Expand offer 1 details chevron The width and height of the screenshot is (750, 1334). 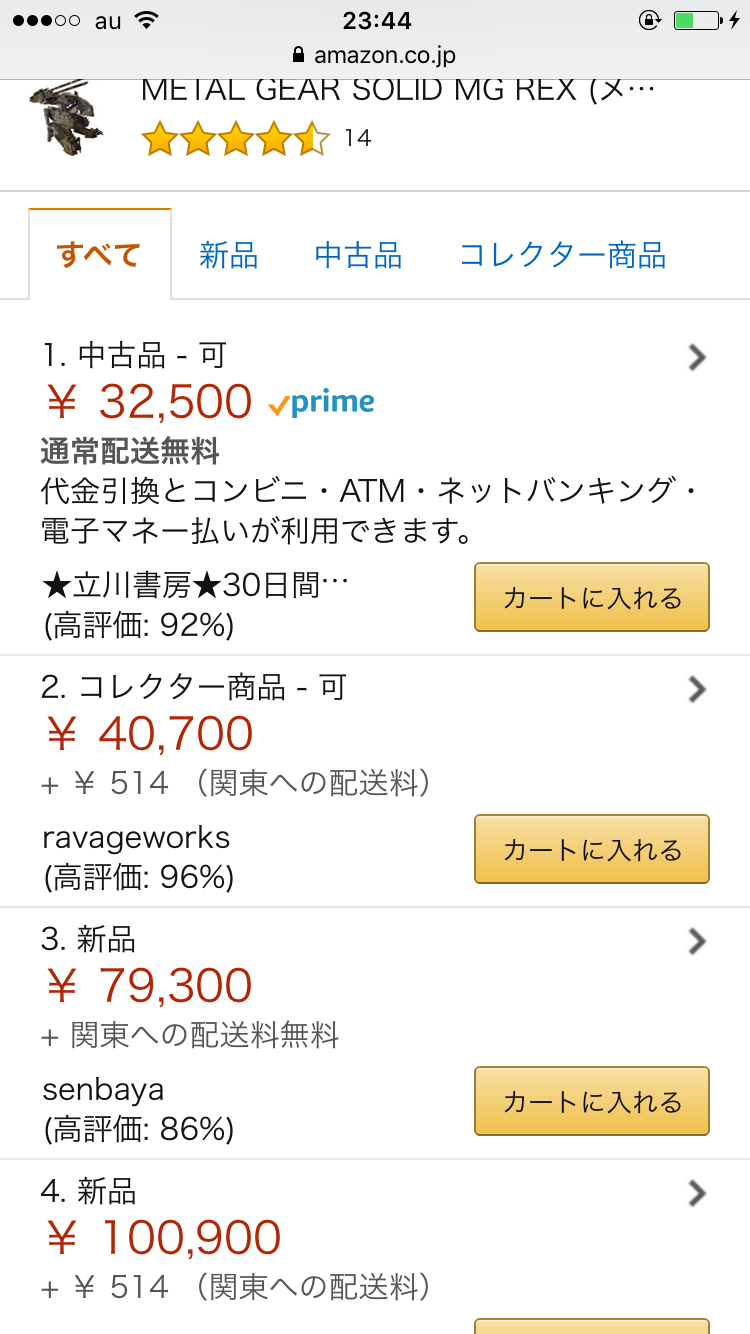(697, 357)
